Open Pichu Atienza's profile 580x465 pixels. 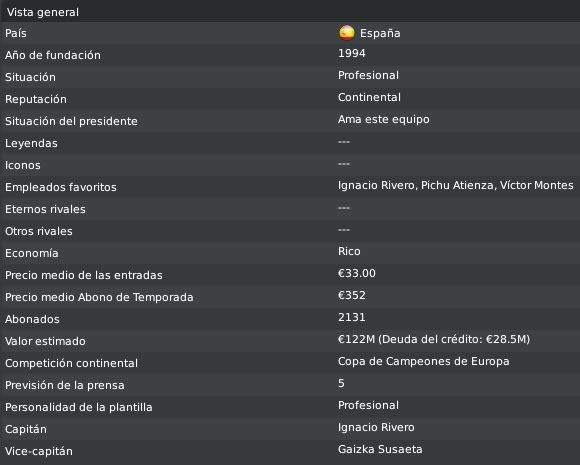pos(458,185)
